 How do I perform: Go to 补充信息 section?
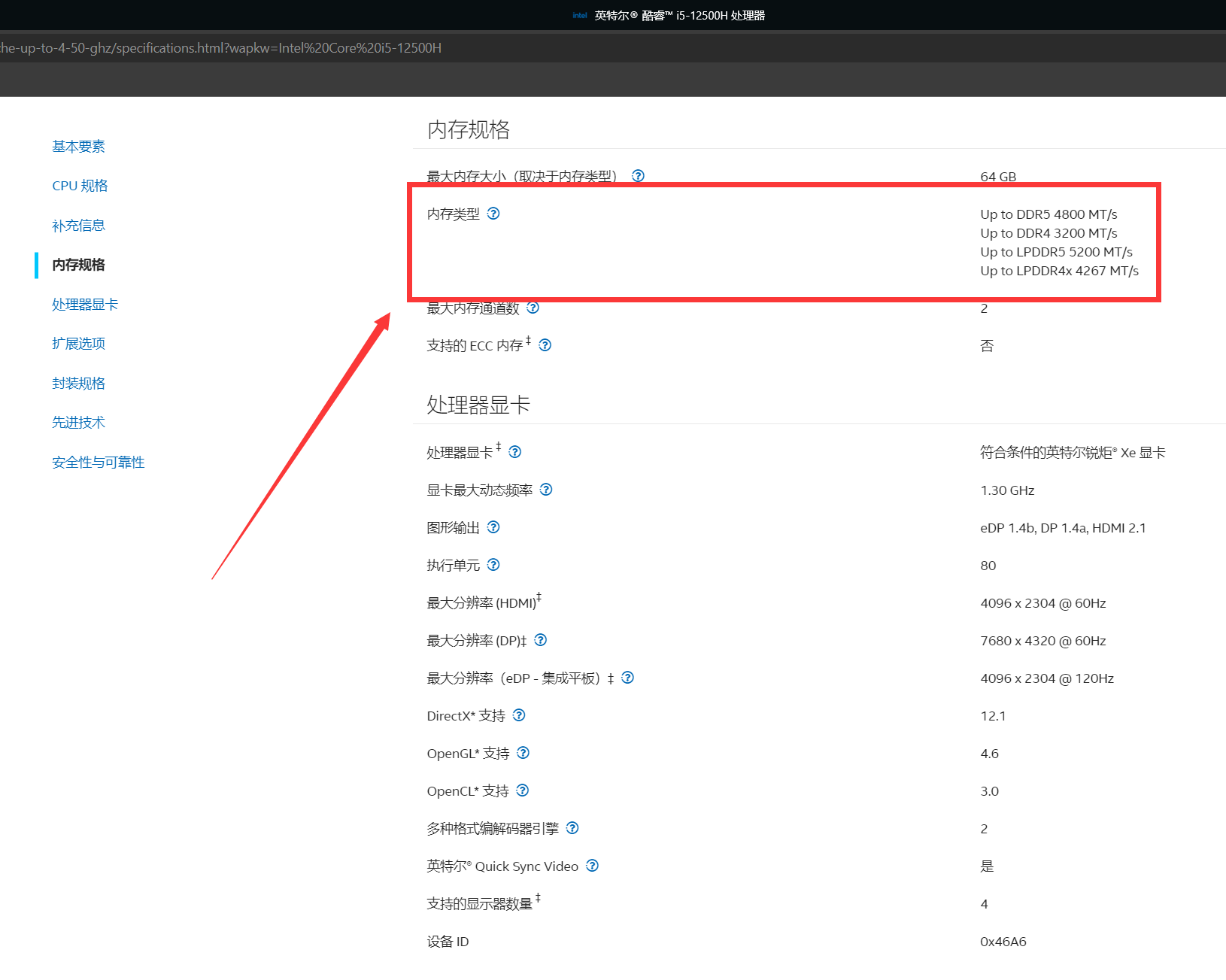pos(78,226)
